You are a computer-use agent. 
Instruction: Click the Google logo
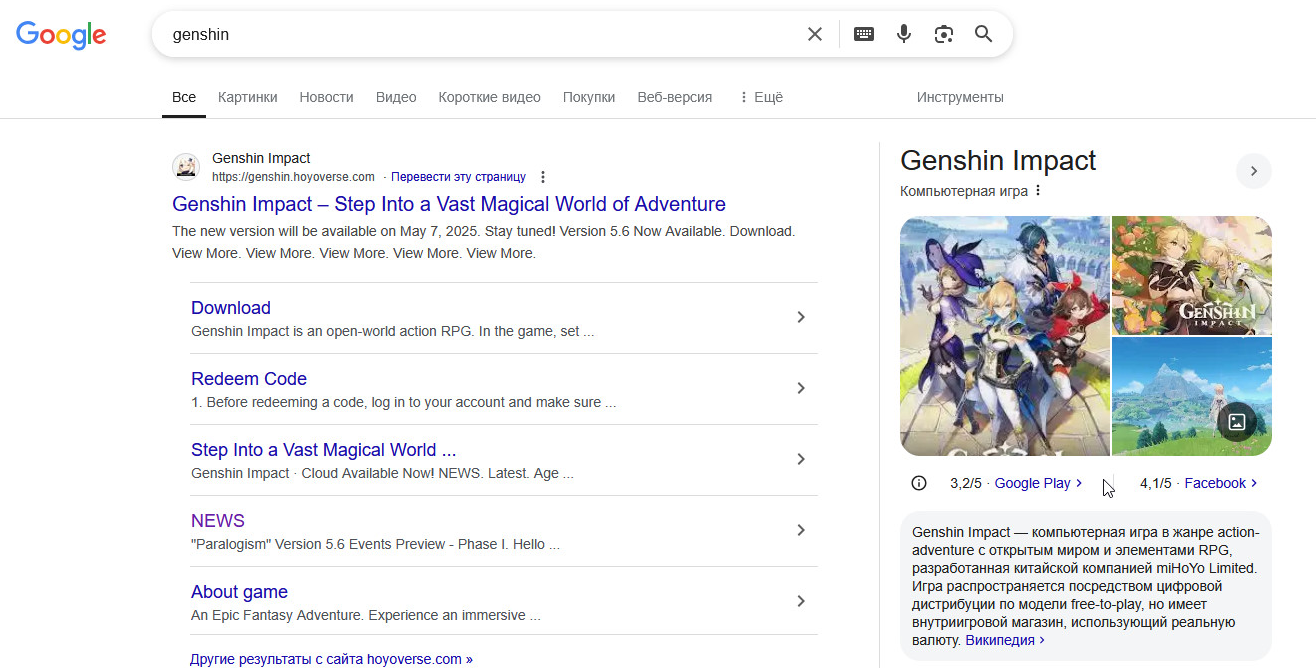click(x=61, y=35)
